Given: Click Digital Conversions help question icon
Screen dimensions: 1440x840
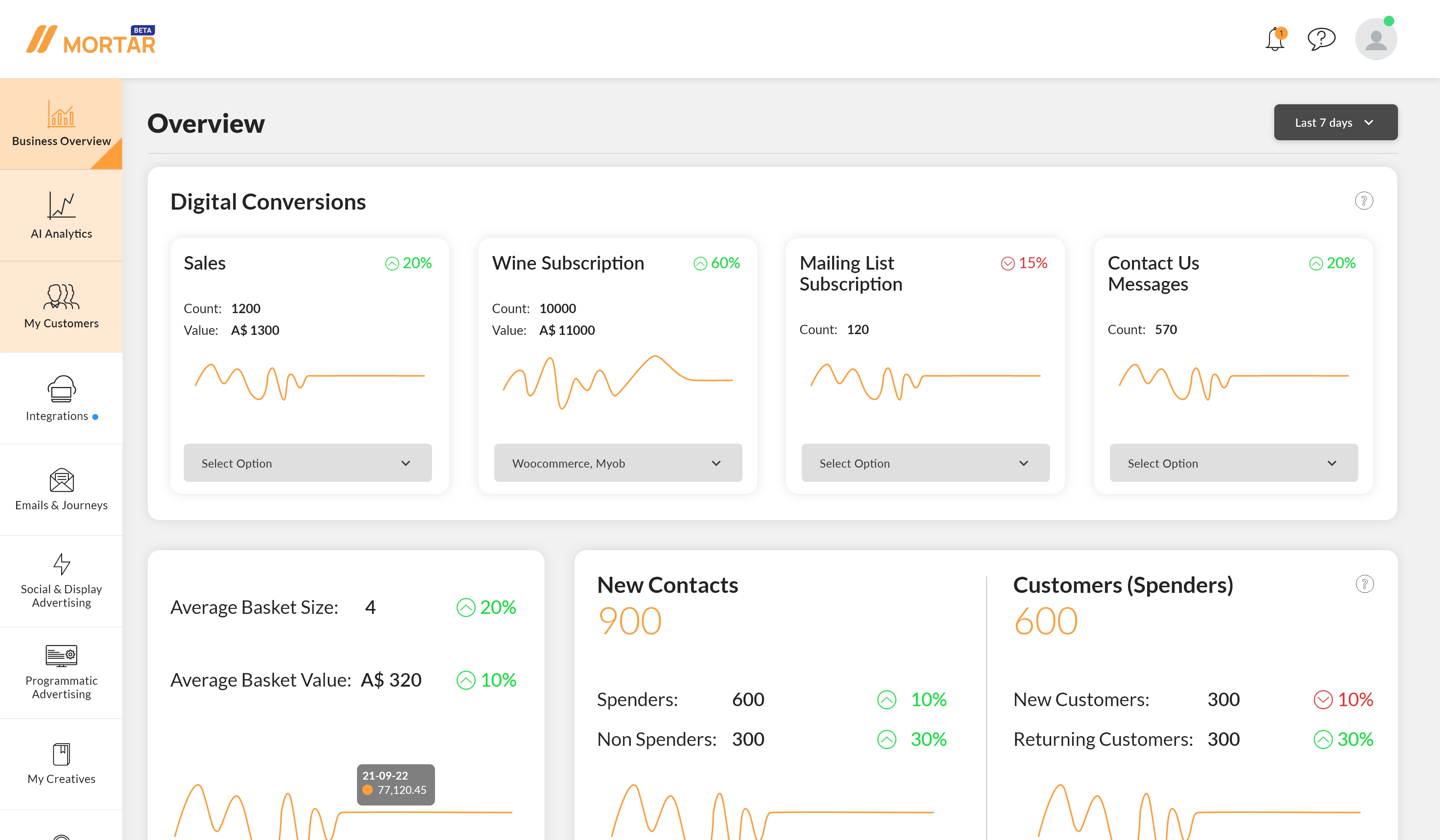Looking at the screenshot, I should click(1363, 201).
